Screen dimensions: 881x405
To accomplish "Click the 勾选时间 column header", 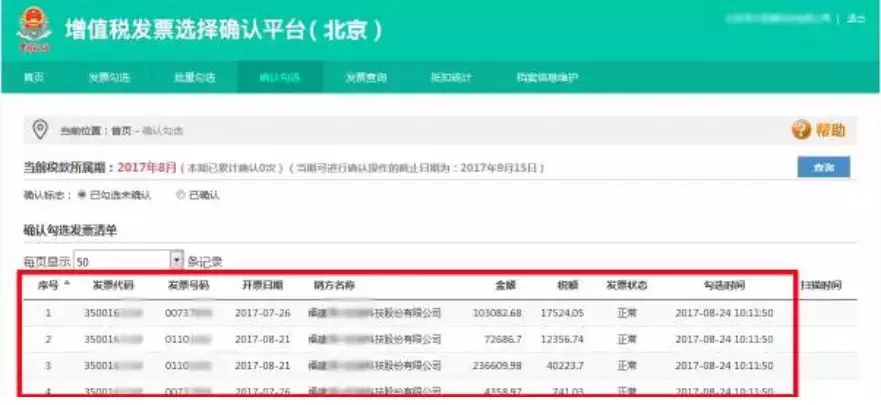I will (724, 285).
